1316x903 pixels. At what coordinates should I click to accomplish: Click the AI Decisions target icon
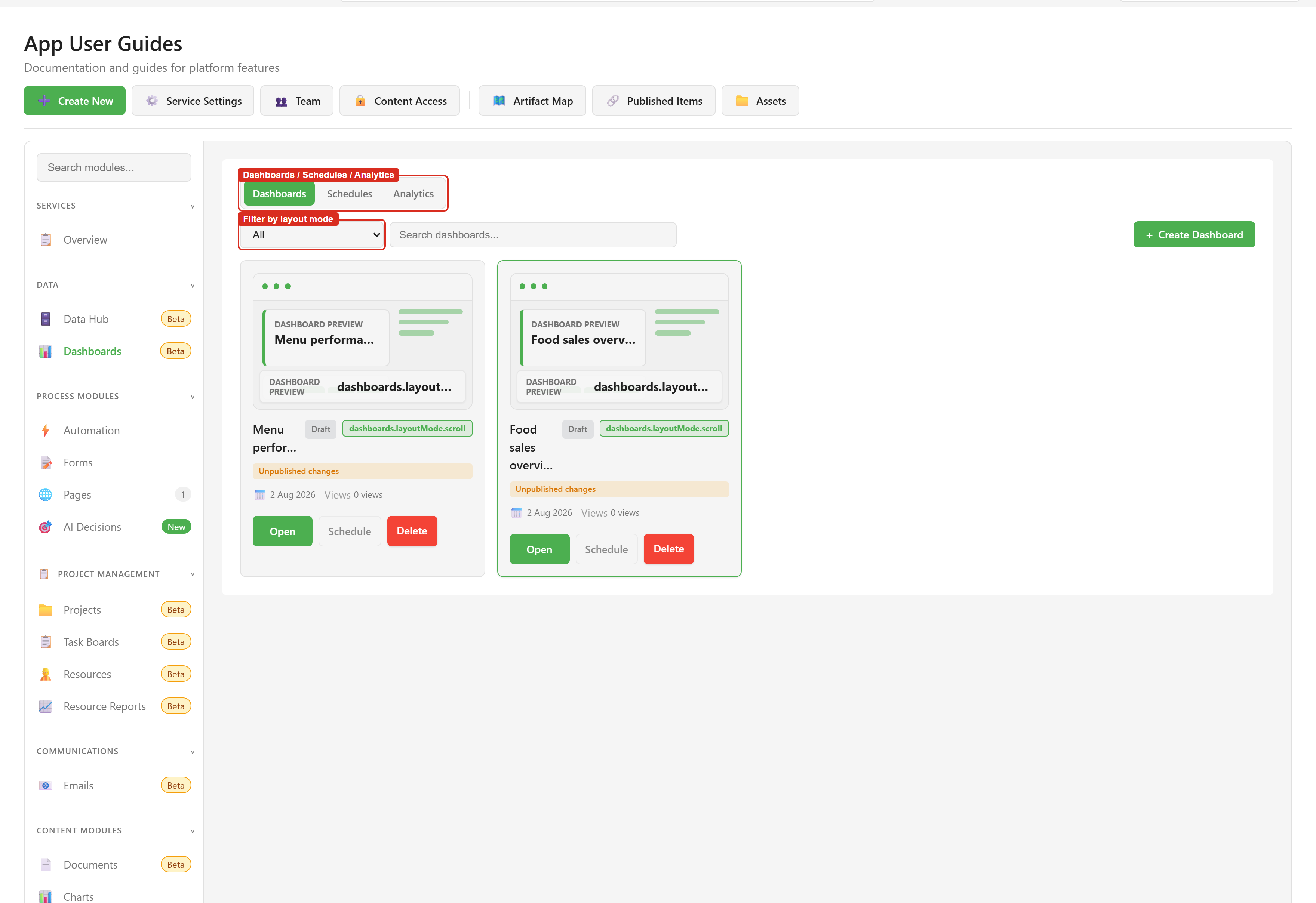tap(45, 527)
